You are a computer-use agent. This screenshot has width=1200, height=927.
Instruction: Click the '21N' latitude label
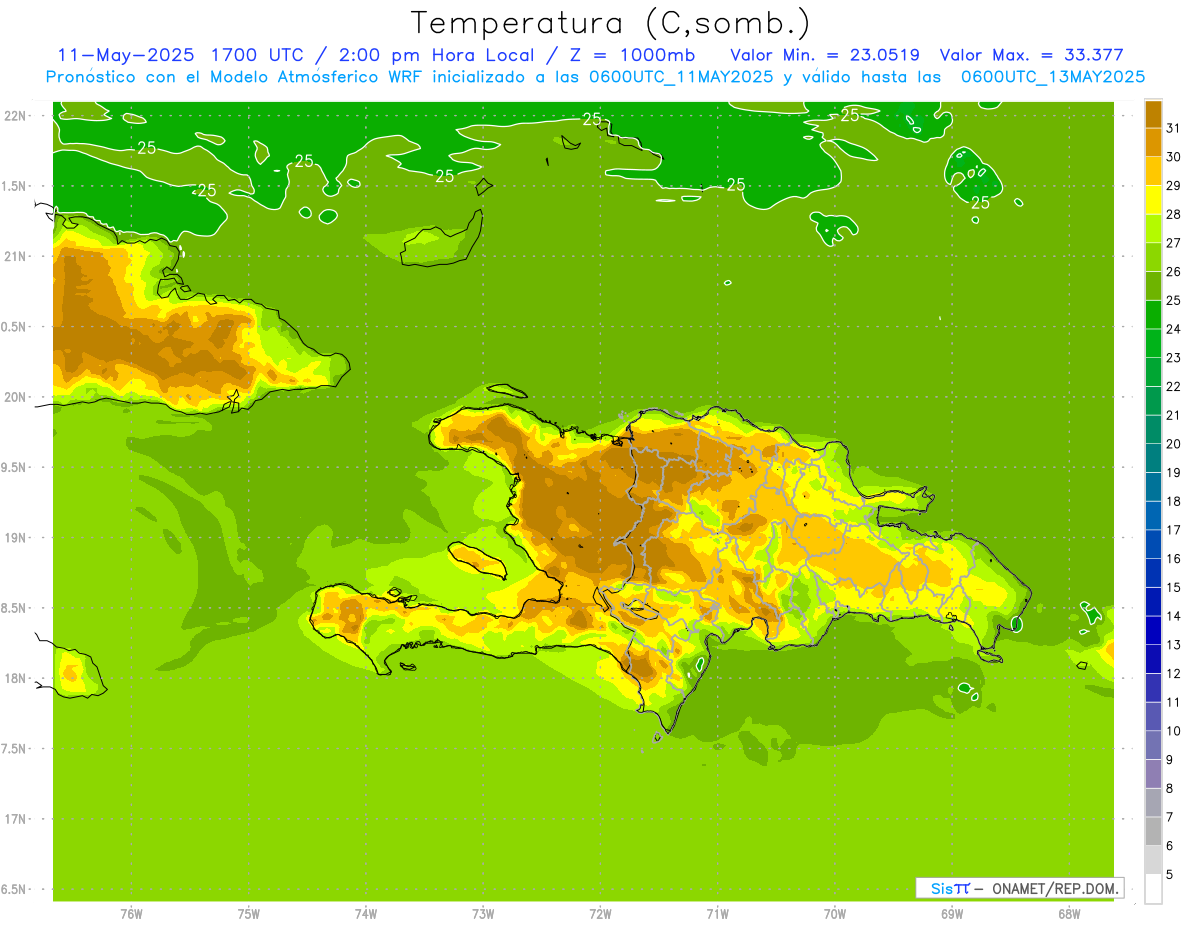17,257
